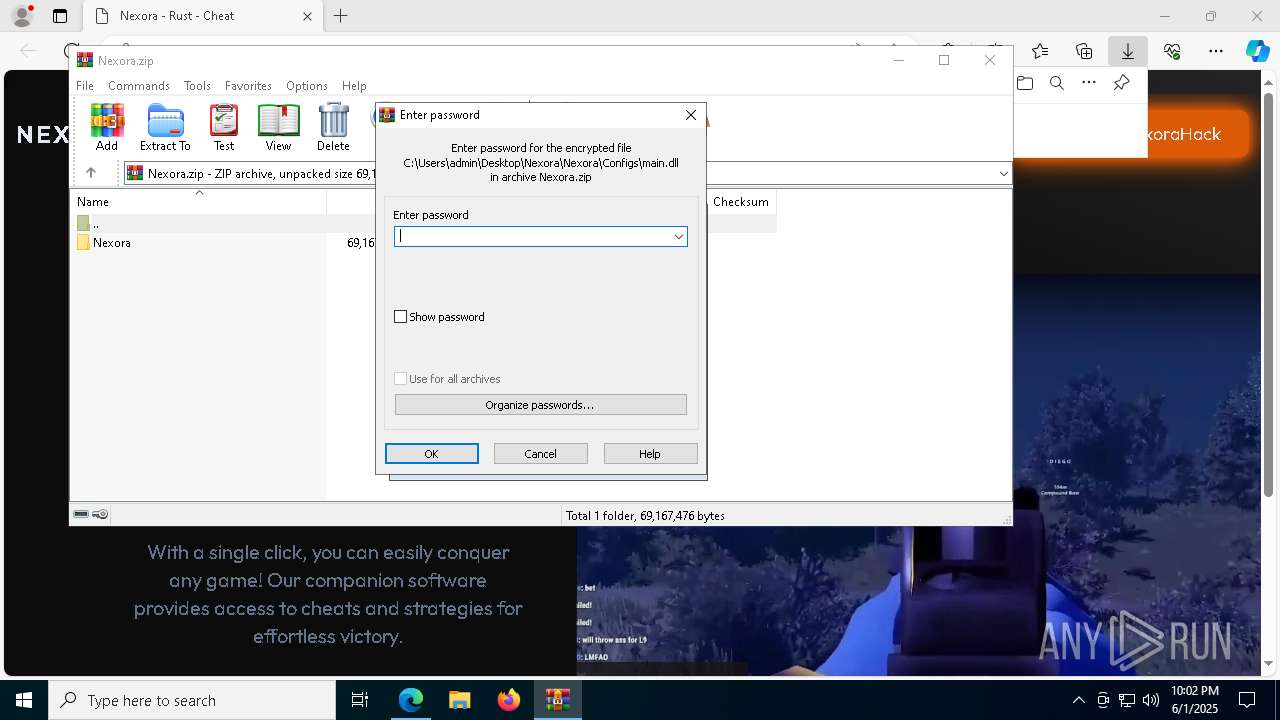1280x720 pixels.
Task: Pin the downloads panel
Action: 1121,83
